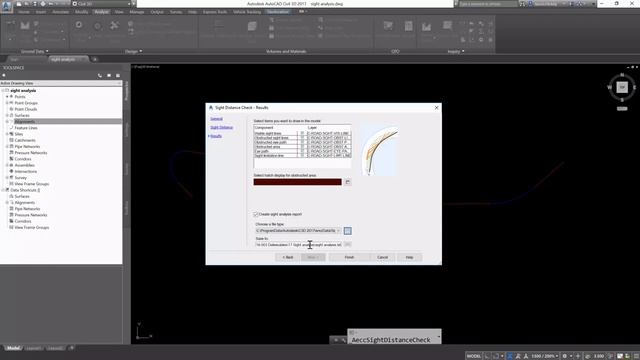Click the browse button beside Save to
The image size is (640, 360).
point(347,244)
